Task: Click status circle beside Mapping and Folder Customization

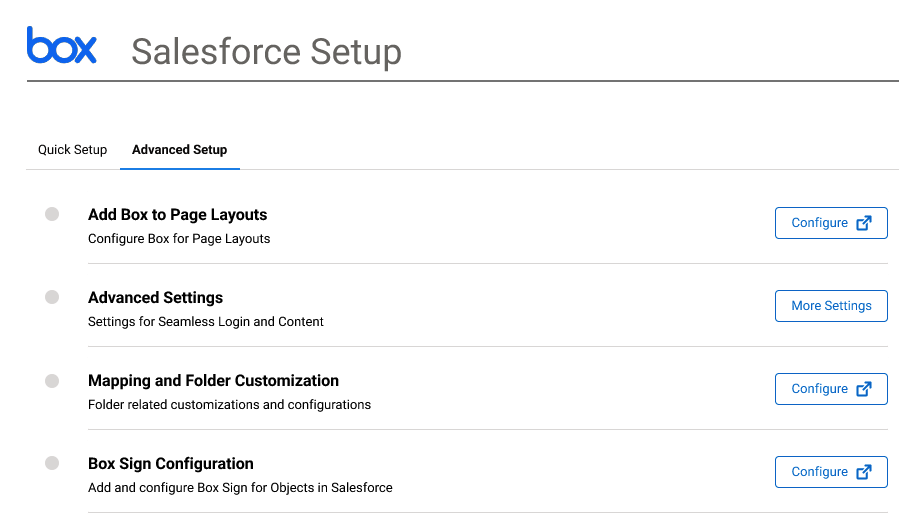Action: tap(52, 381)
